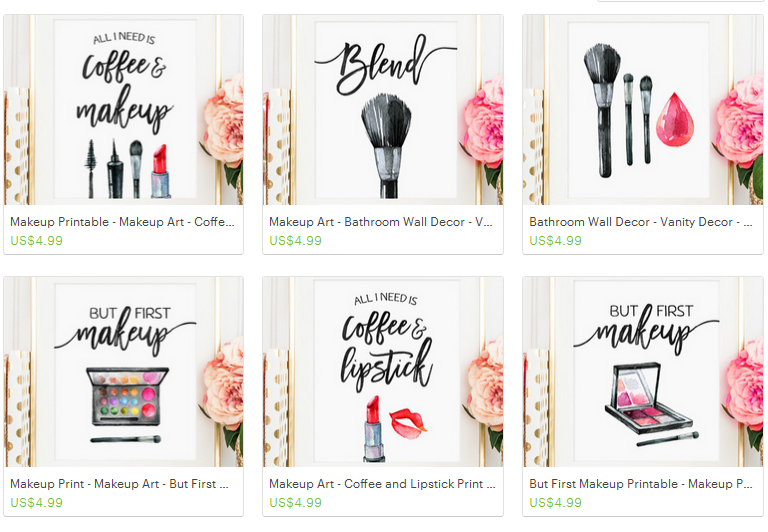This screenshot has width=768, height=532.
Task: Click 'Makeup Print - Makeup Art - But First' title
Action: tap(120, 484)
